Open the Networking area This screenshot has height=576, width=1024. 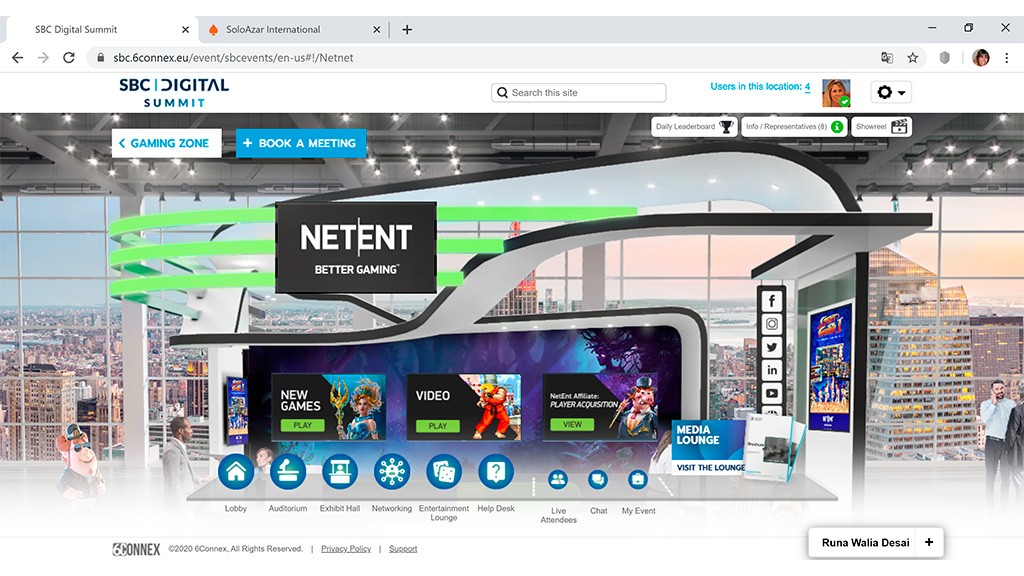[392, 471]
